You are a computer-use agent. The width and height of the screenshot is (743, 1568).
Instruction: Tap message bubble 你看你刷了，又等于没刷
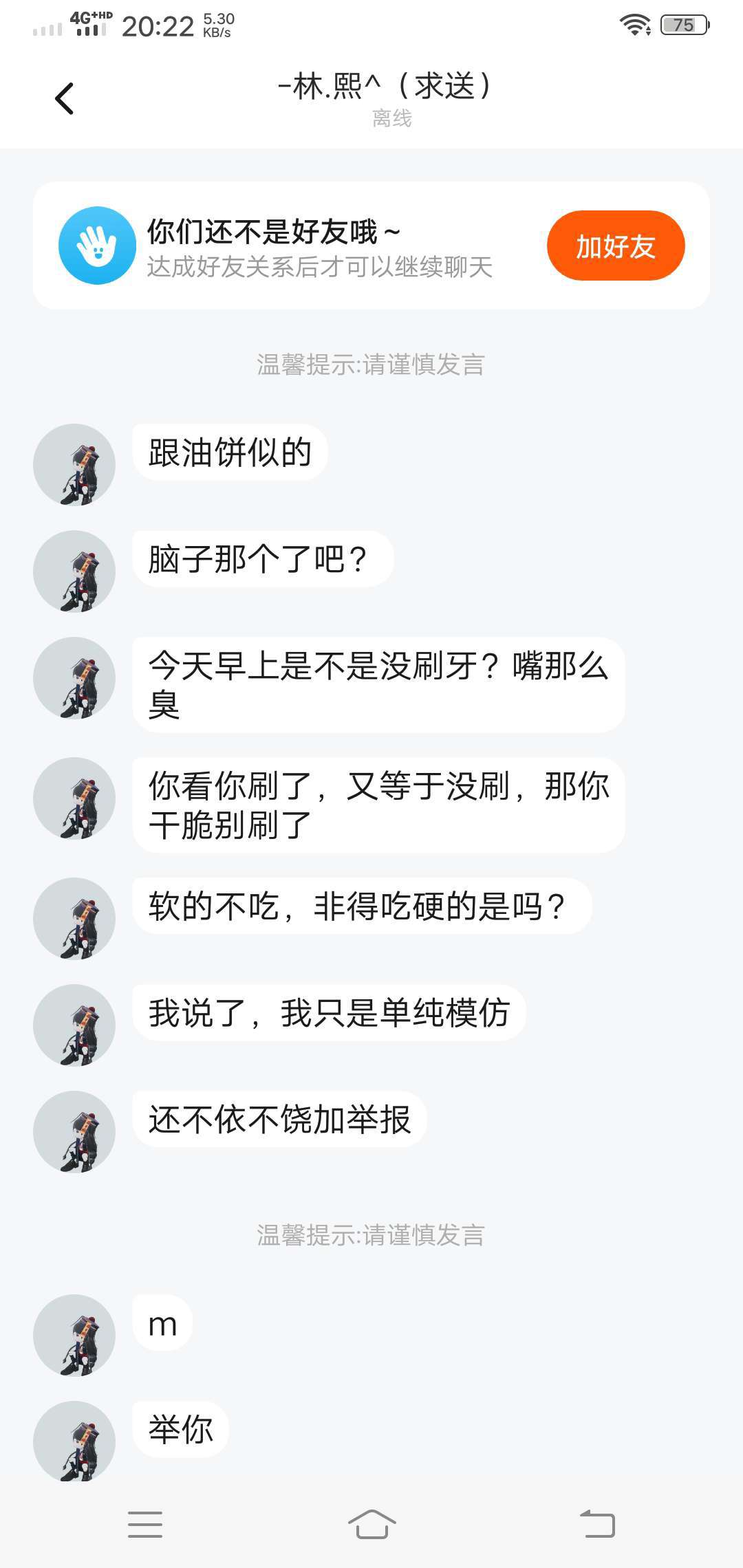[x=378, y=805]
